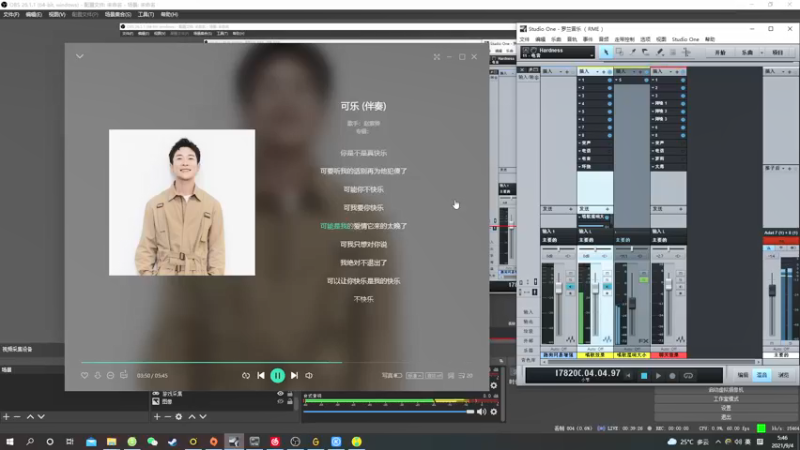Add an insert on the third channel
The image size is (800, 450).
pos(640,71)
